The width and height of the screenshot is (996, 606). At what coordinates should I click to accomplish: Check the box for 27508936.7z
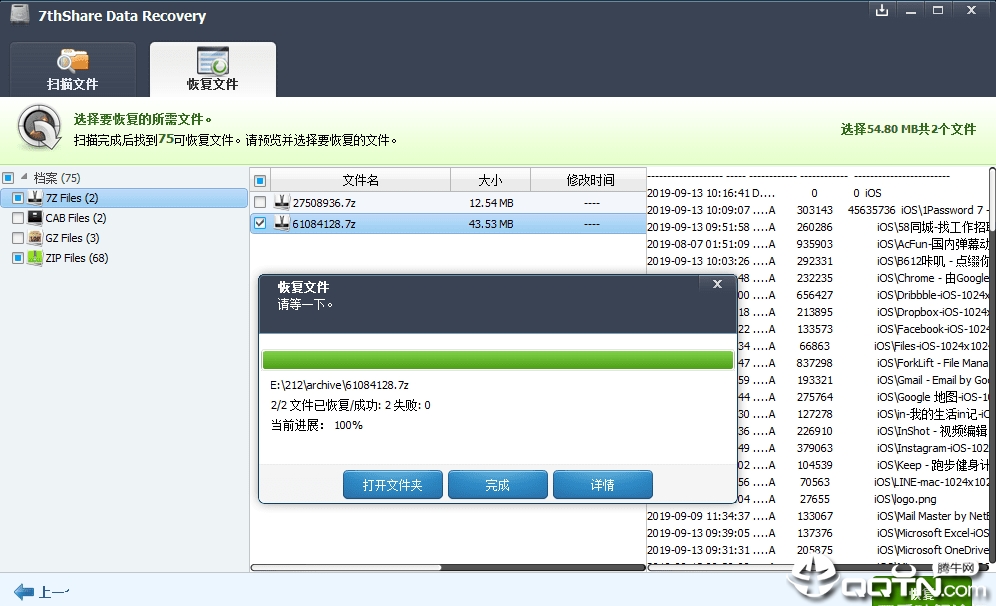pyautogui.click(x=260, y=202)
